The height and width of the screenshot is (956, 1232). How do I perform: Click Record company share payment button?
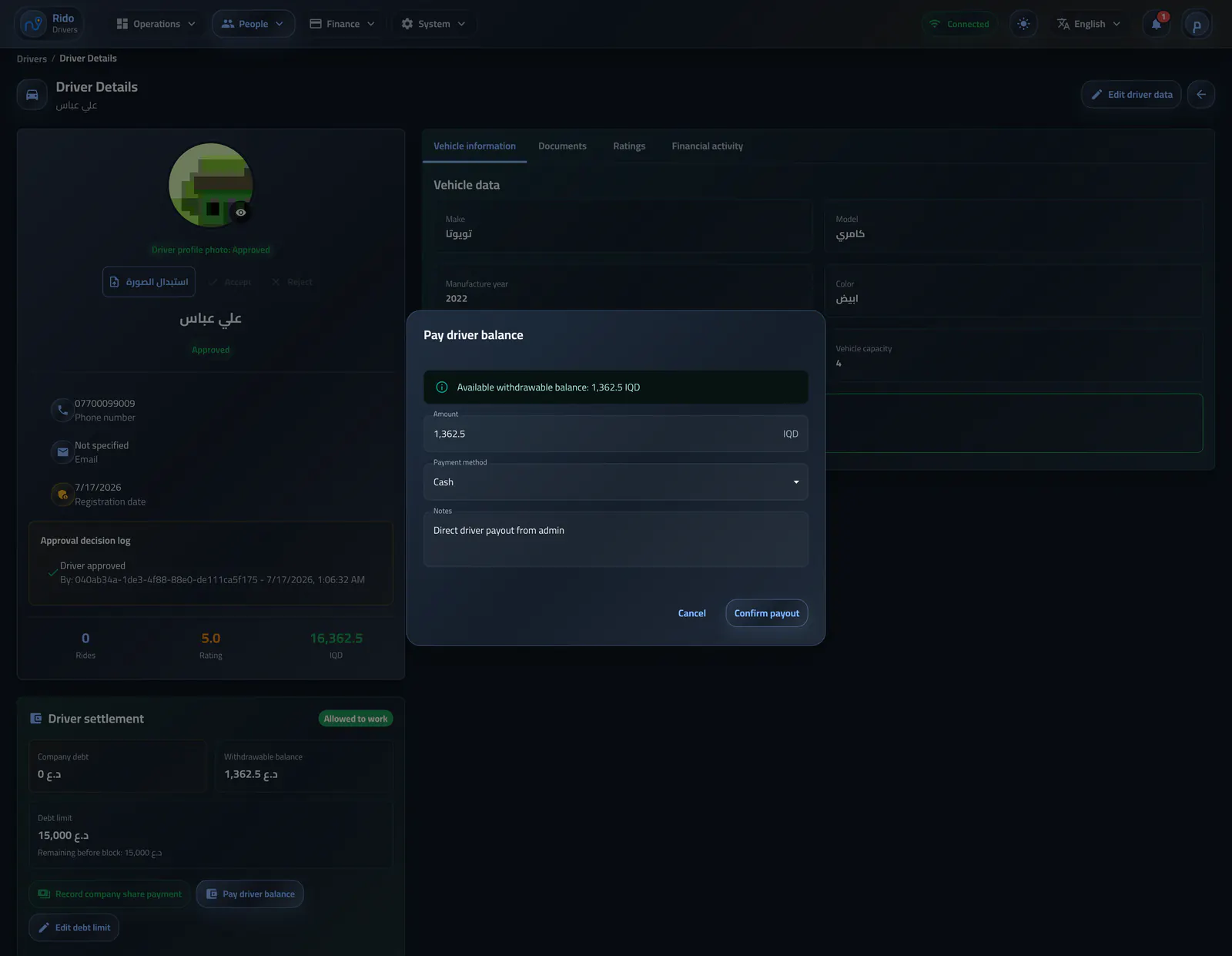[x=109, y=894]
